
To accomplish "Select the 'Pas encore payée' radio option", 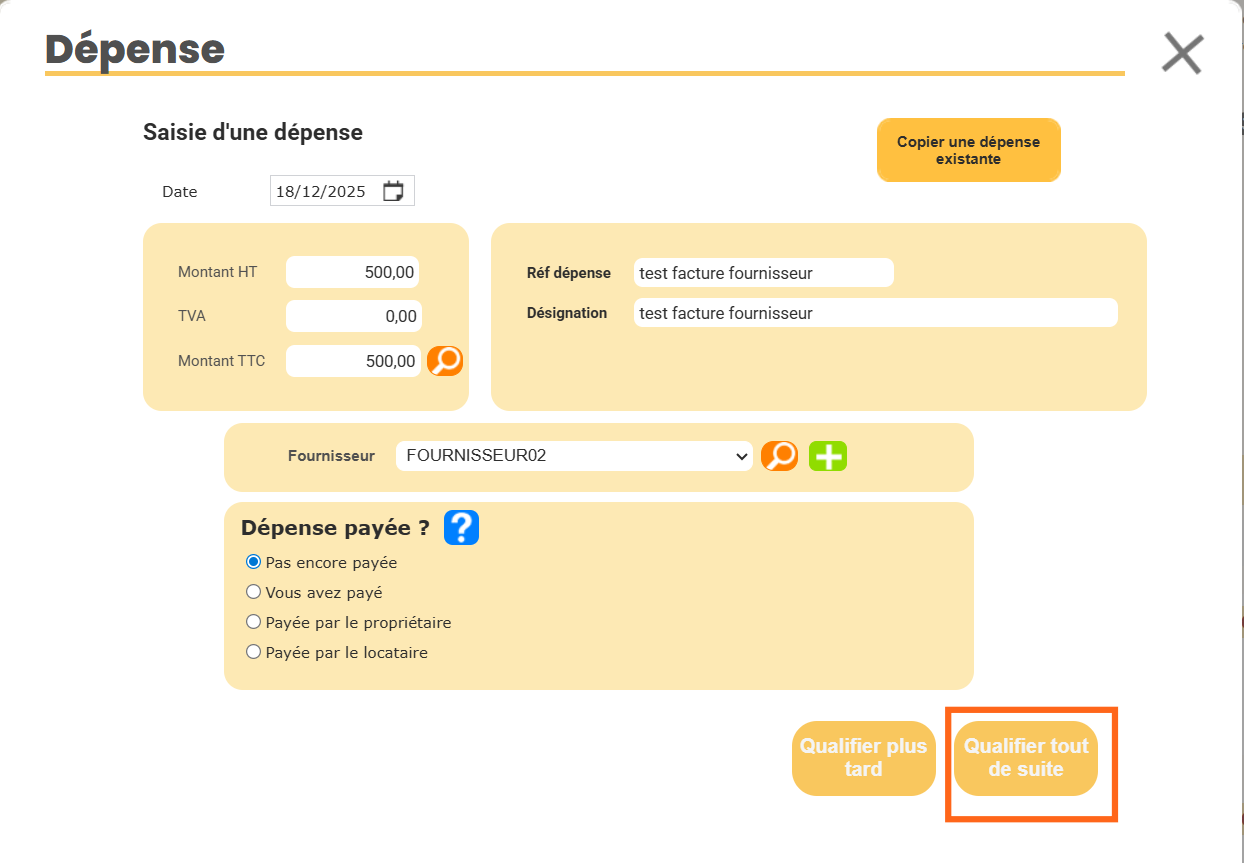I will pyautogui.click(x=254, y=562).
